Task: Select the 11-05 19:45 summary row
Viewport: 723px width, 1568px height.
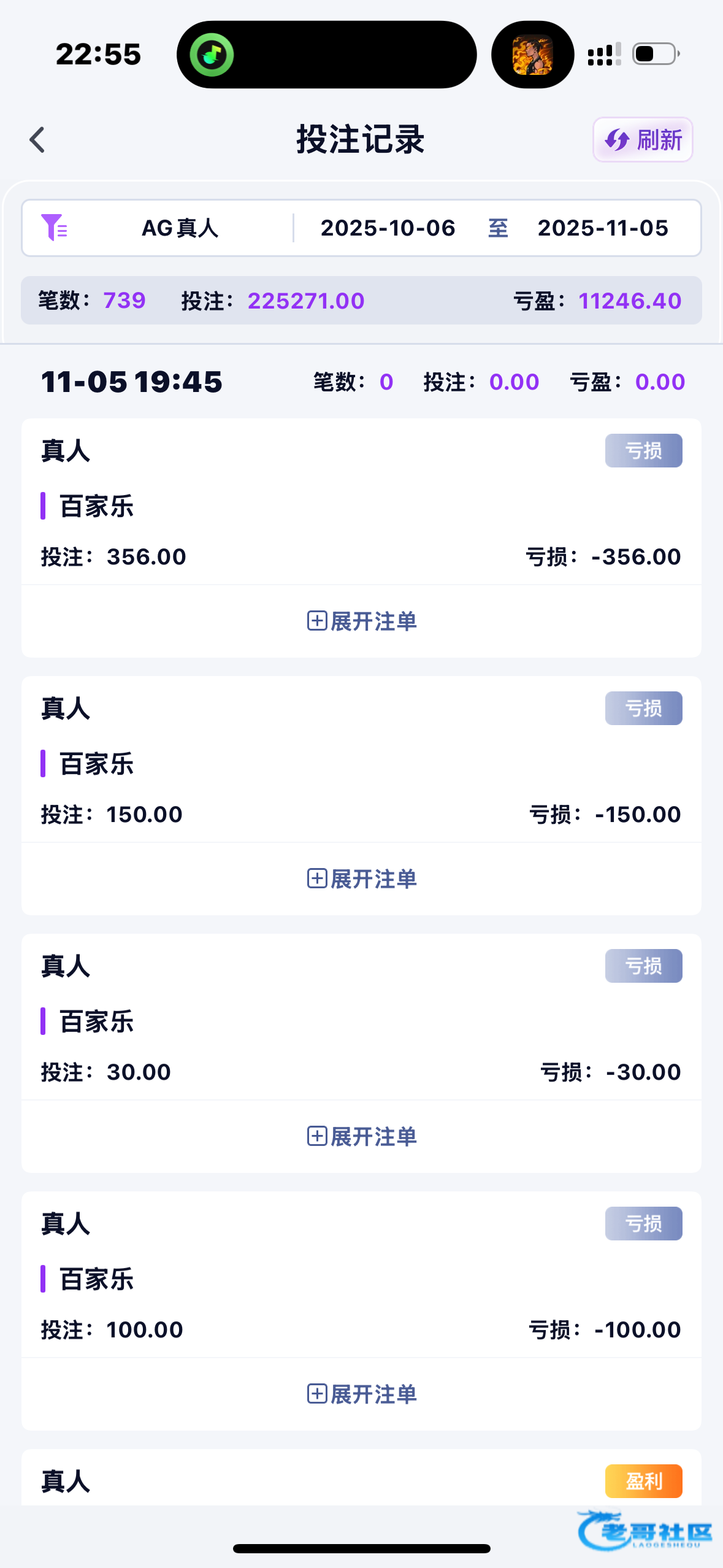Action: [x=362, y=382]
